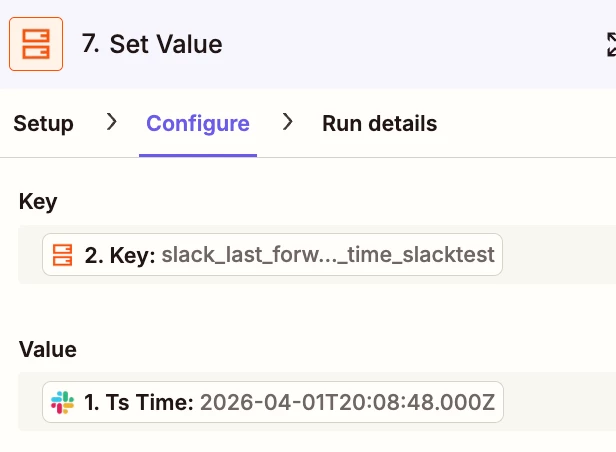Screen dimensions: 616x452
Task: Click the Key field label
Action: click(38, 202)
